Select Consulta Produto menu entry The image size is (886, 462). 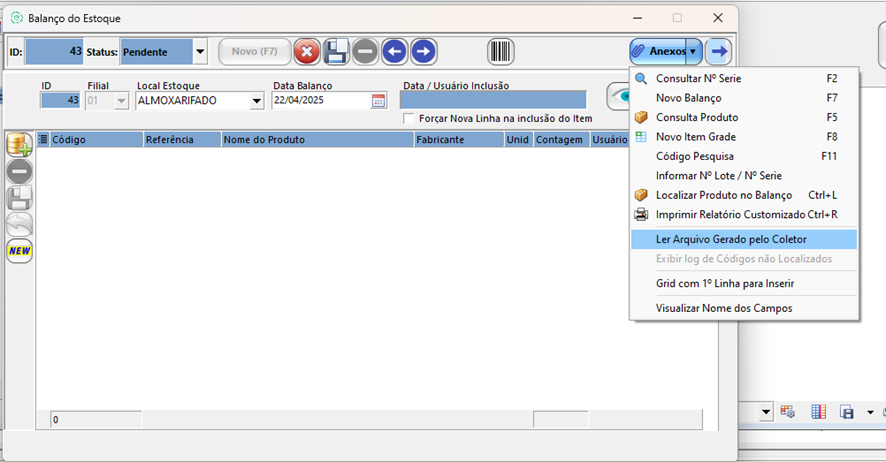click(744, 117)
